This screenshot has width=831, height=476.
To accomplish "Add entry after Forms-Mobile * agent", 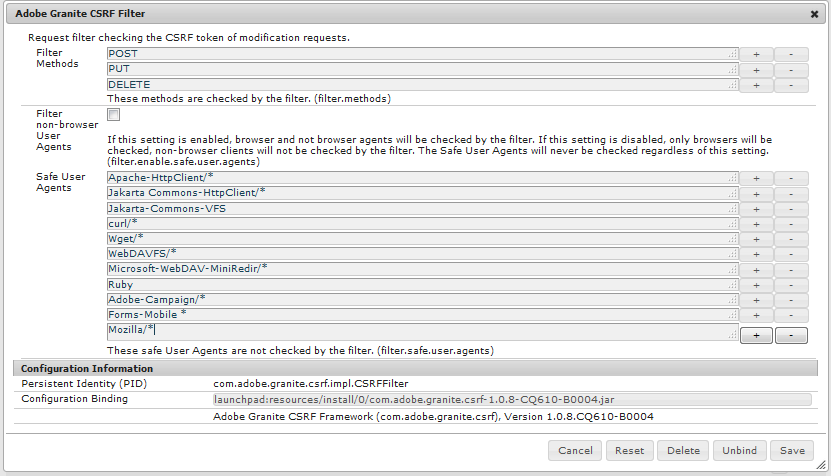I will coord(756,315).
